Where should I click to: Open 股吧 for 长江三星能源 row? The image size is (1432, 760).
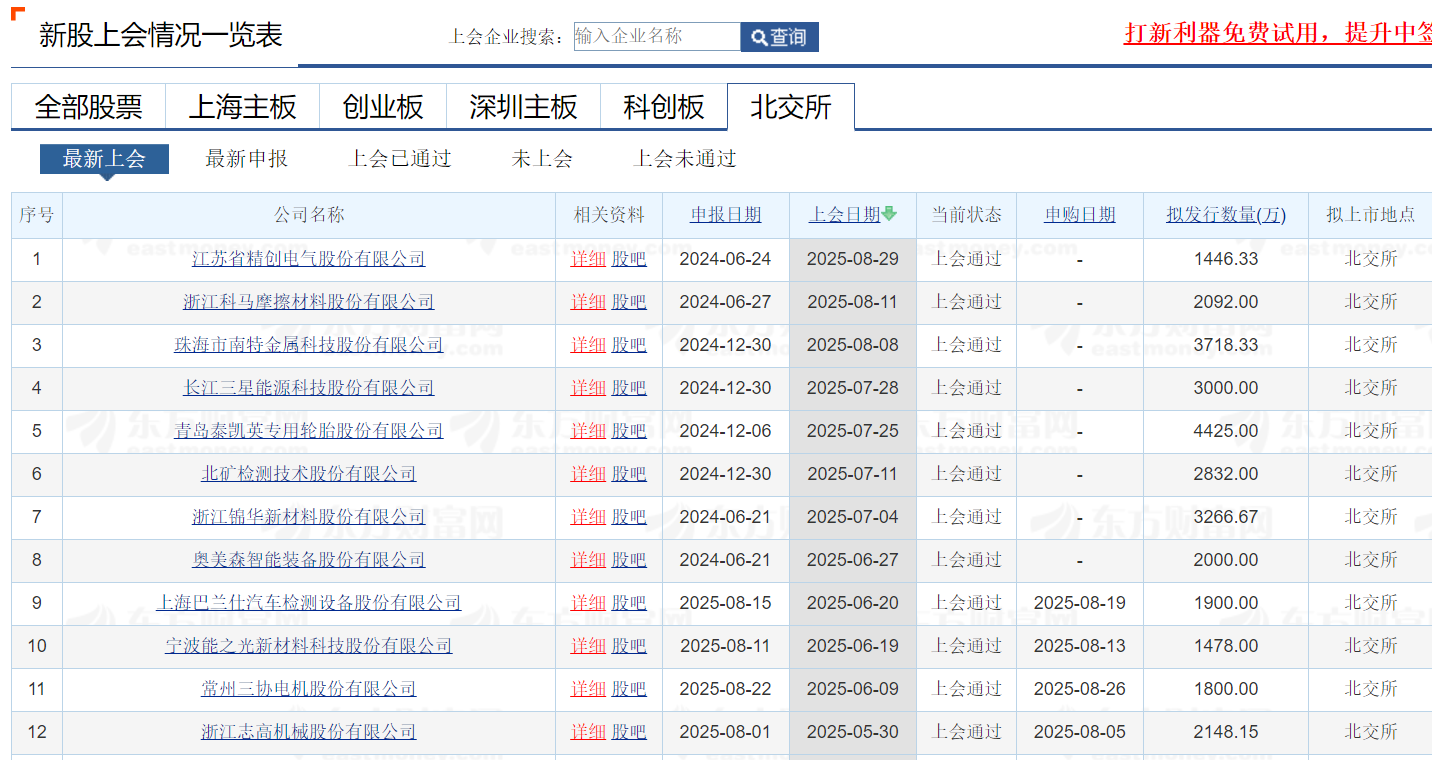(629, 388)
